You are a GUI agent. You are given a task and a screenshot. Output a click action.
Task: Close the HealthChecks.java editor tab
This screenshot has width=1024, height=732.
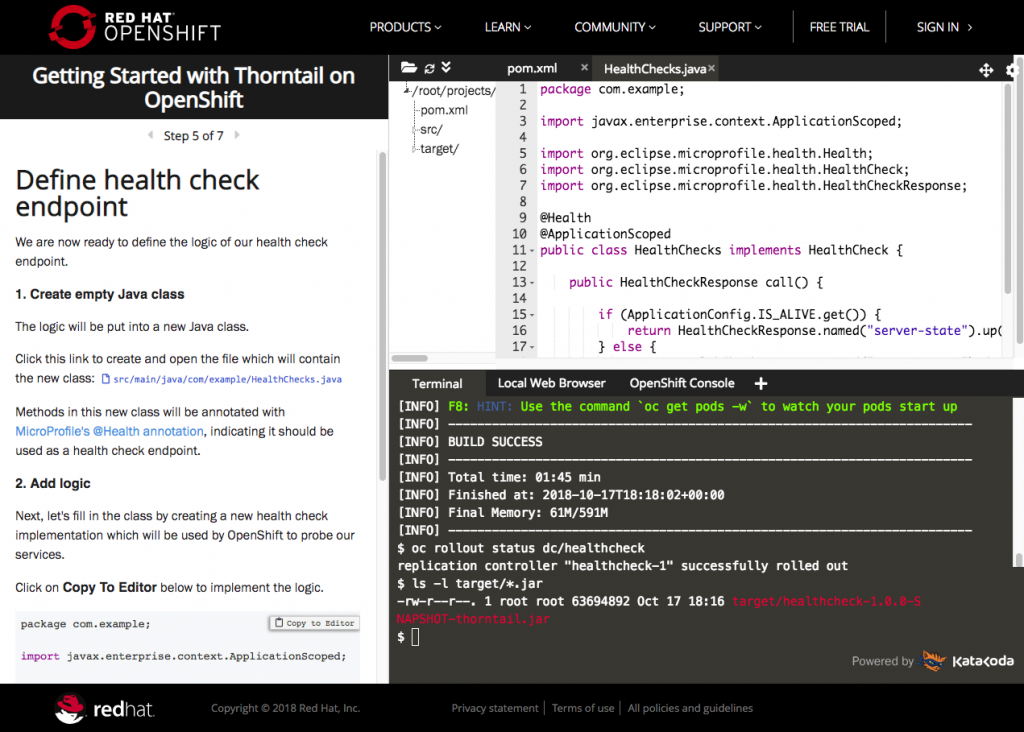712,69
